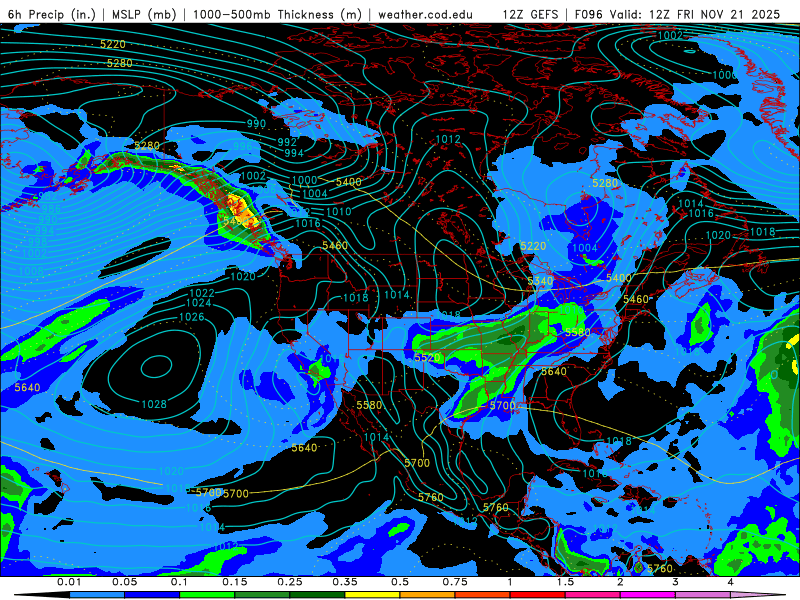Image resolution: width=800 pixels, height=600 pixels.
Task: Click the 1004 low pressure label near Hudson Bay
Action: point(585,248)
